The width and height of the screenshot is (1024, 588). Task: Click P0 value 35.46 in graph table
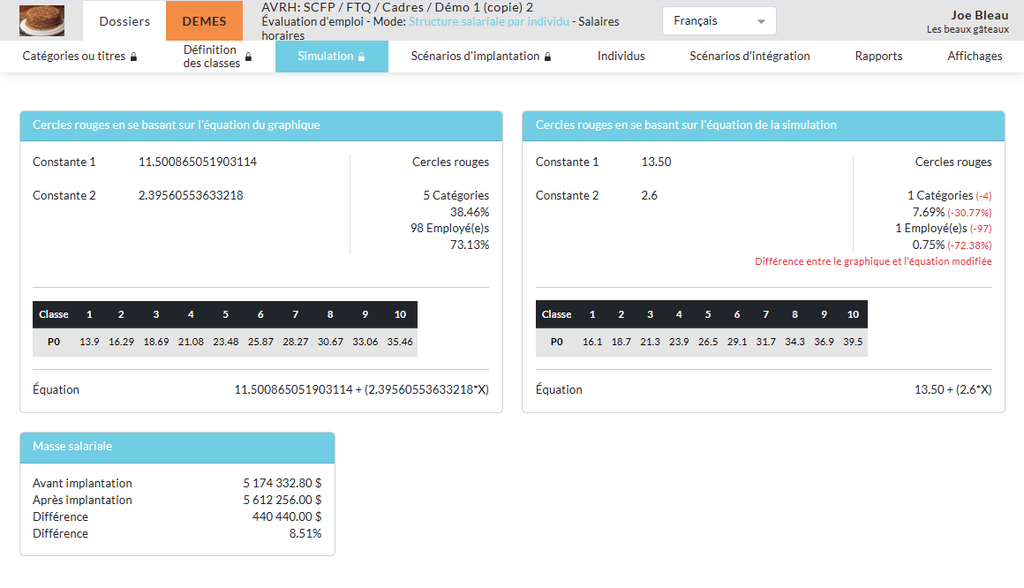pos(400,342)
